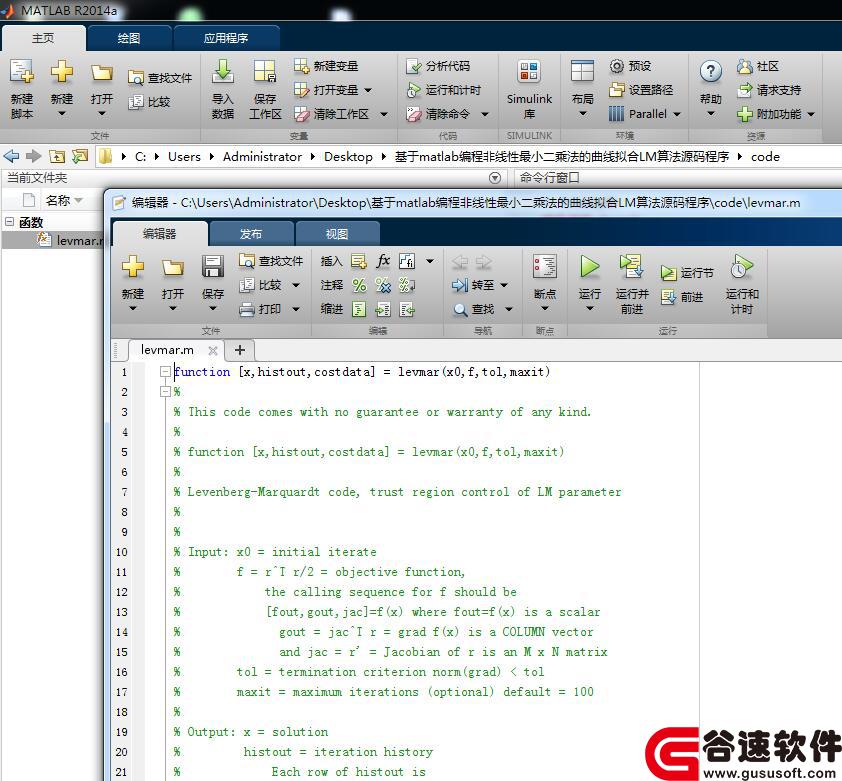Click the Community icon

744,66
